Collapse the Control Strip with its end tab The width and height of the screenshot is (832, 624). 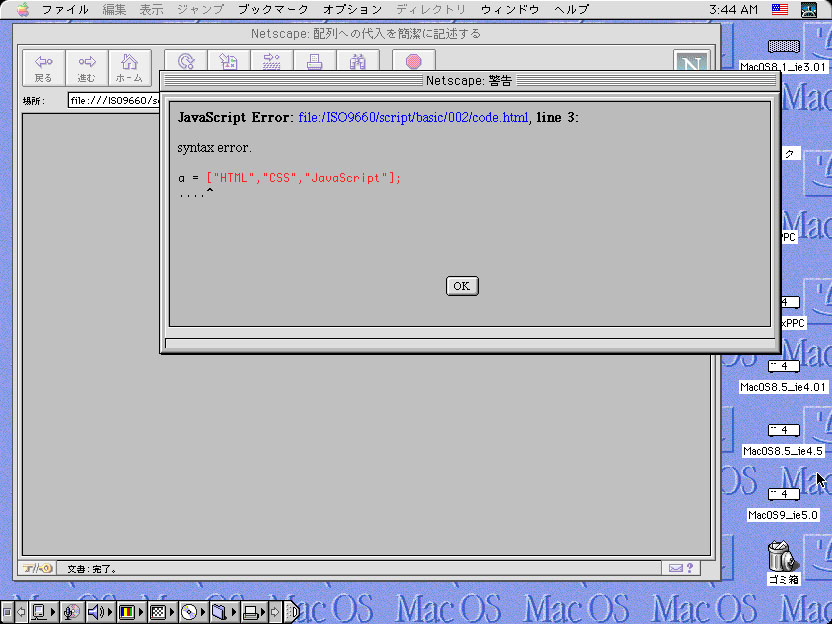(292, 612)
